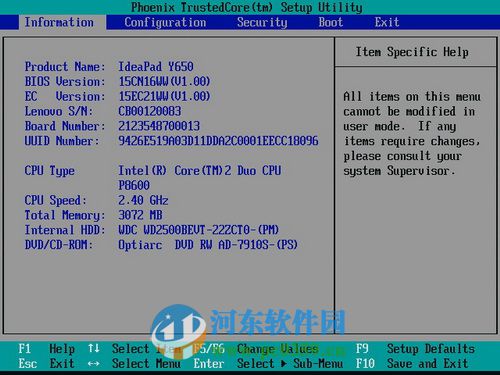Select the IdeaPad Y650 value

click(156, 67)
